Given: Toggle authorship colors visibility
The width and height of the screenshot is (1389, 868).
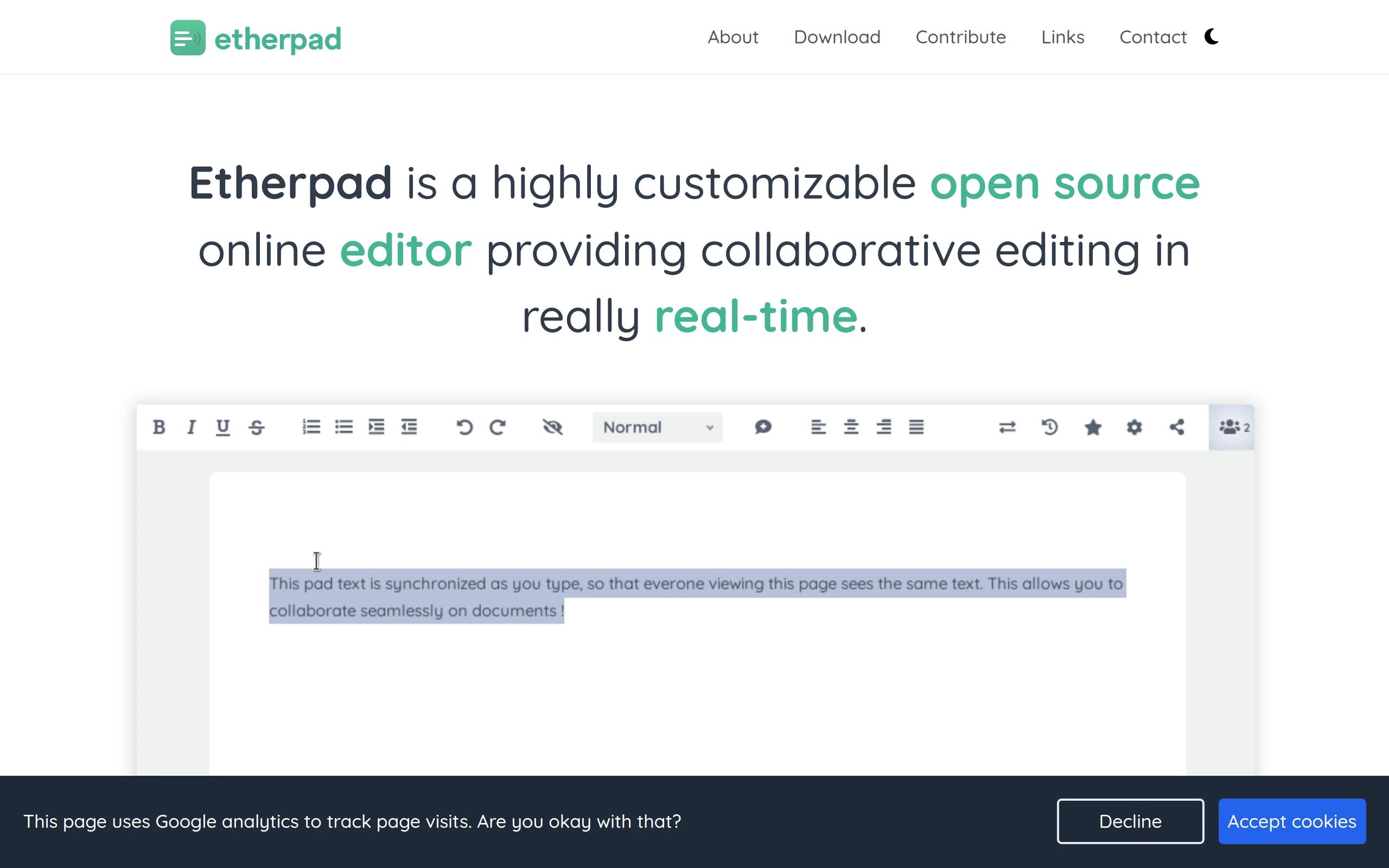Looking at the screenshot, I should coord(552,427).
